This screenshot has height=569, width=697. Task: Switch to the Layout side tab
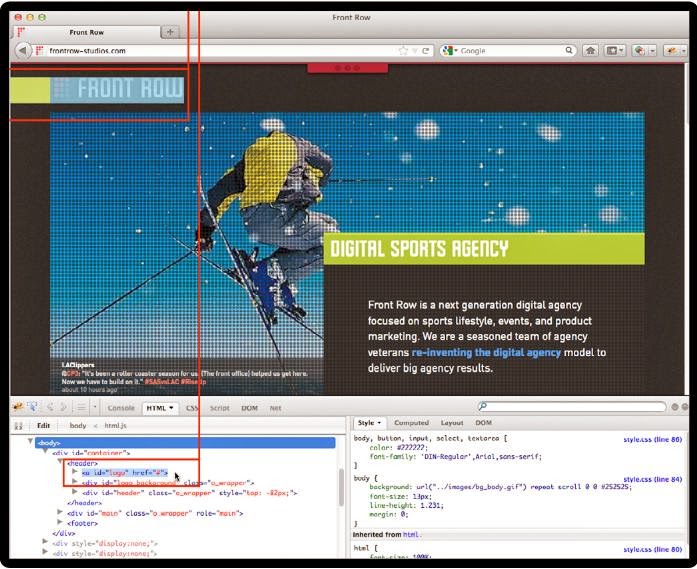(x=452, y=423)
